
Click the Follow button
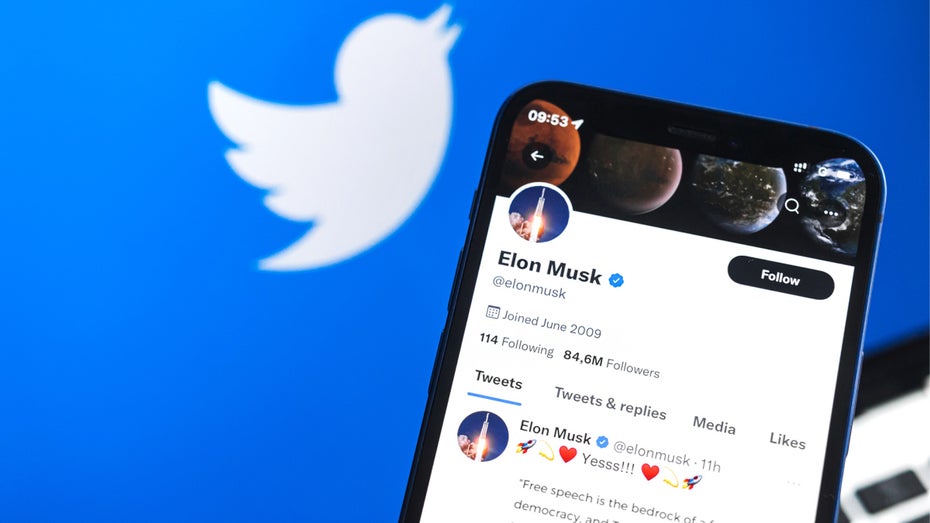point(781,278)
